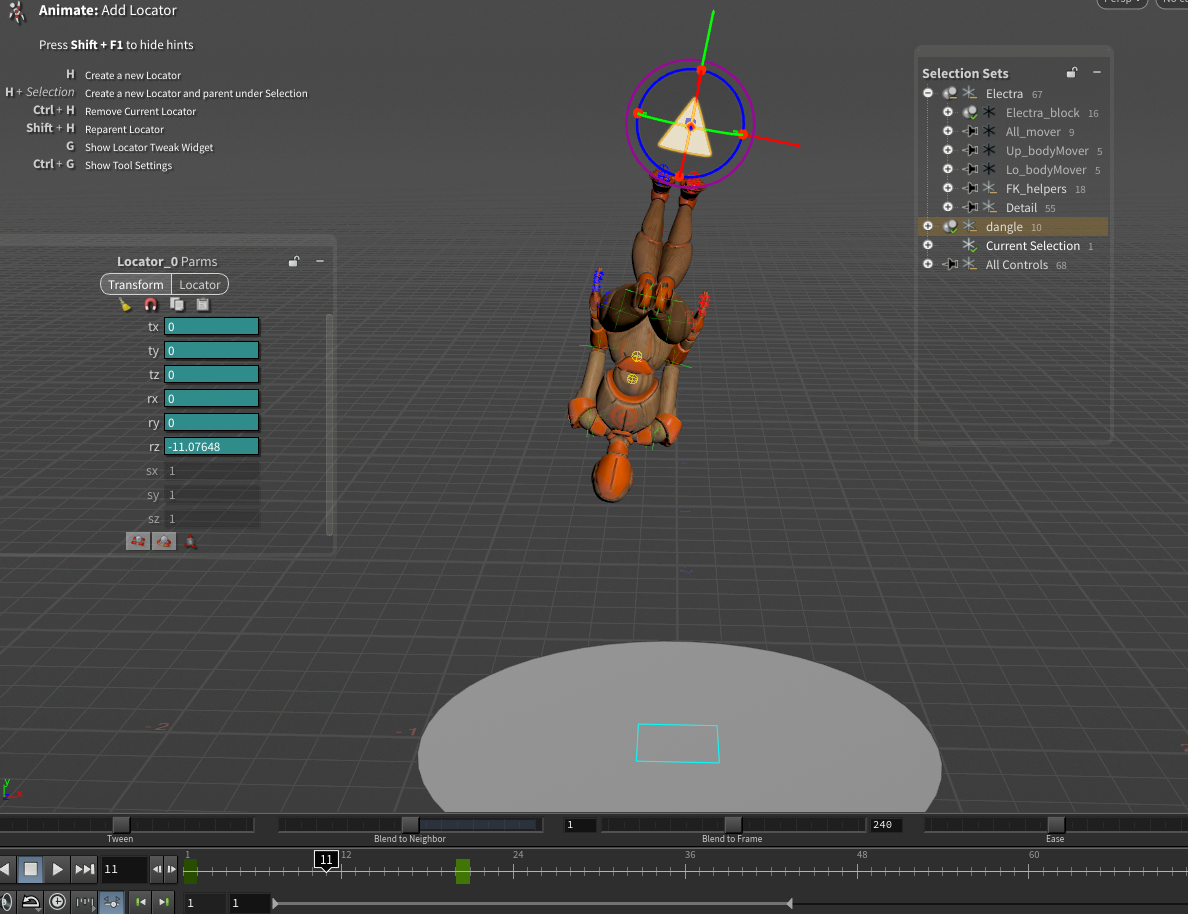The height and width of the screenshot is (914, 1188).
Task: Expand the Up_bodyMover set
Action: 948,150
